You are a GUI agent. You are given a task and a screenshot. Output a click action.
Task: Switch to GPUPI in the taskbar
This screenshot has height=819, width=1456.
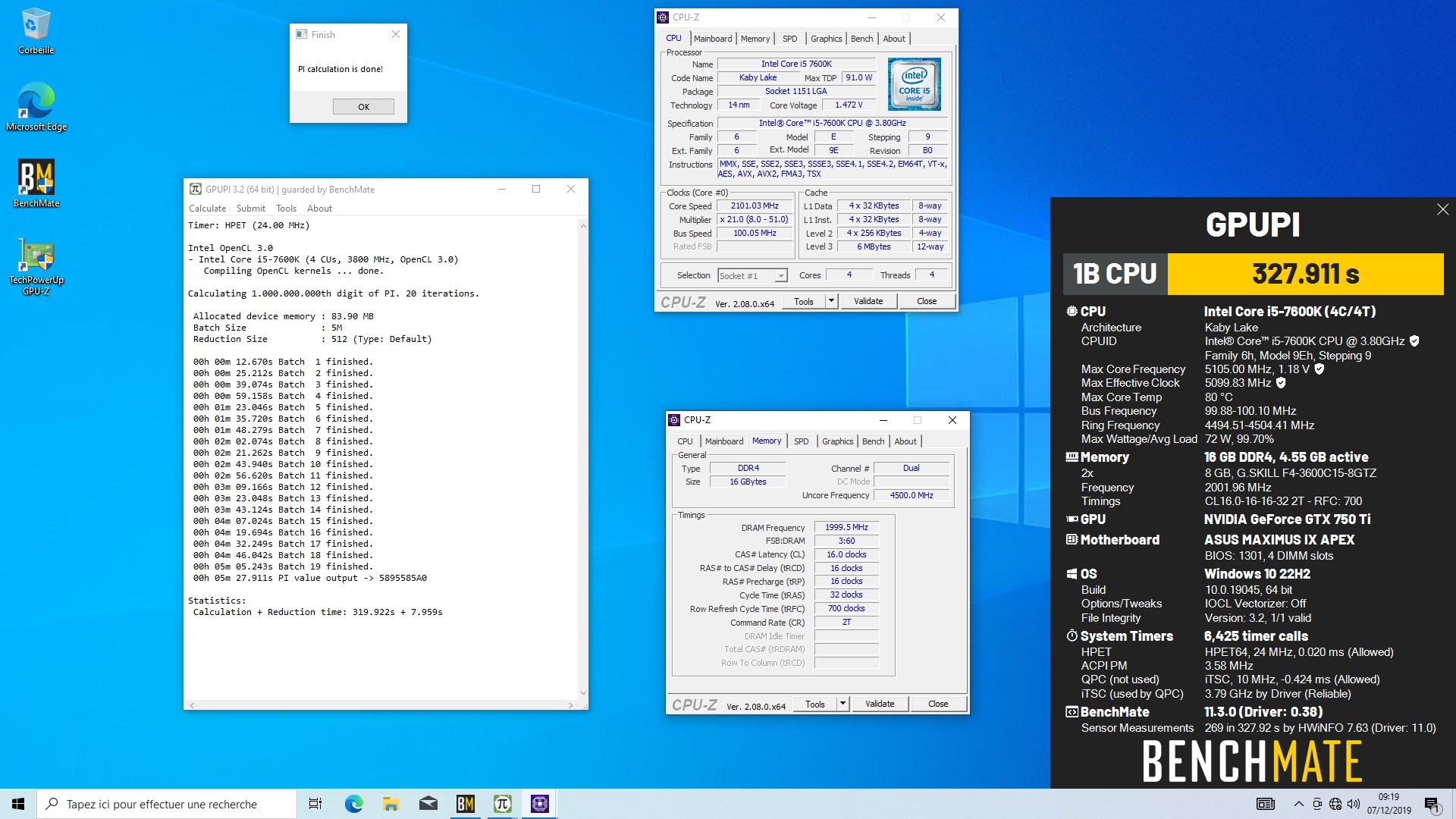502,804
